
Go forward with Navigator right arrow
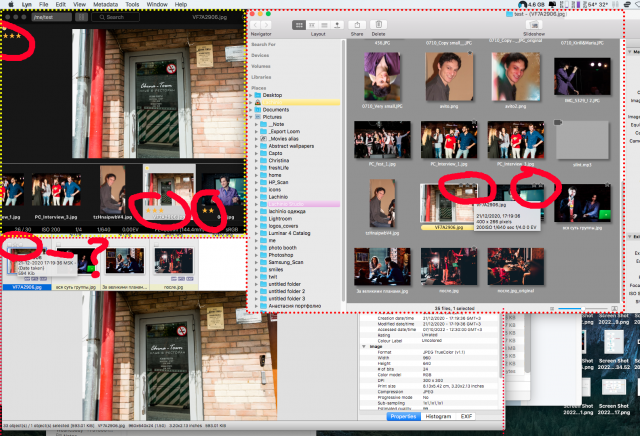(x=266, y=25)
